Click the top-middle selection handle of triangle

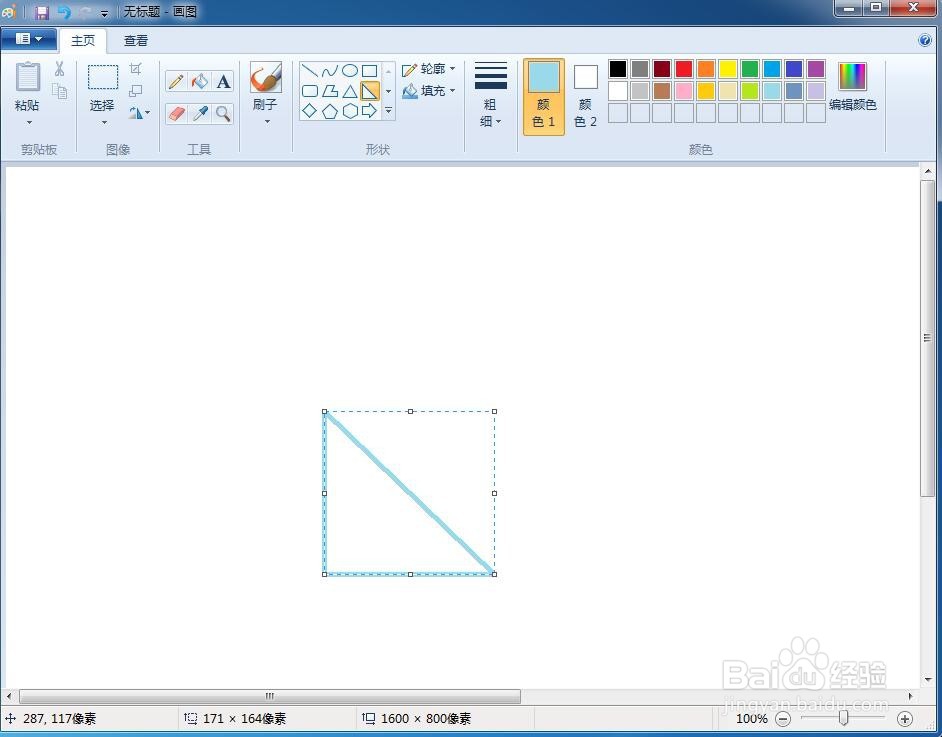(410, 411)
